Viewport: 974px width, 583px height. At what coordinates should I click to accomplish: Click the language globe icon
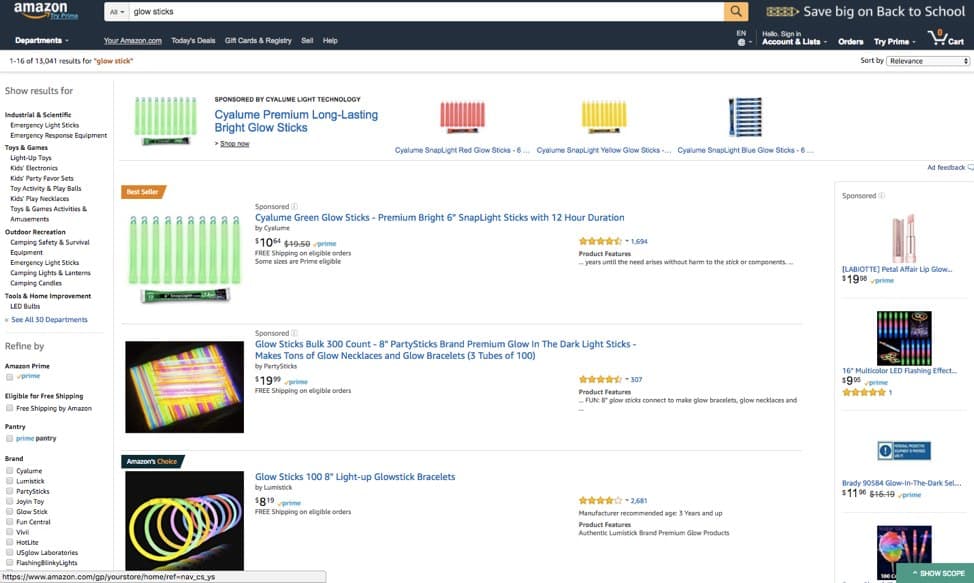[741, 42]
